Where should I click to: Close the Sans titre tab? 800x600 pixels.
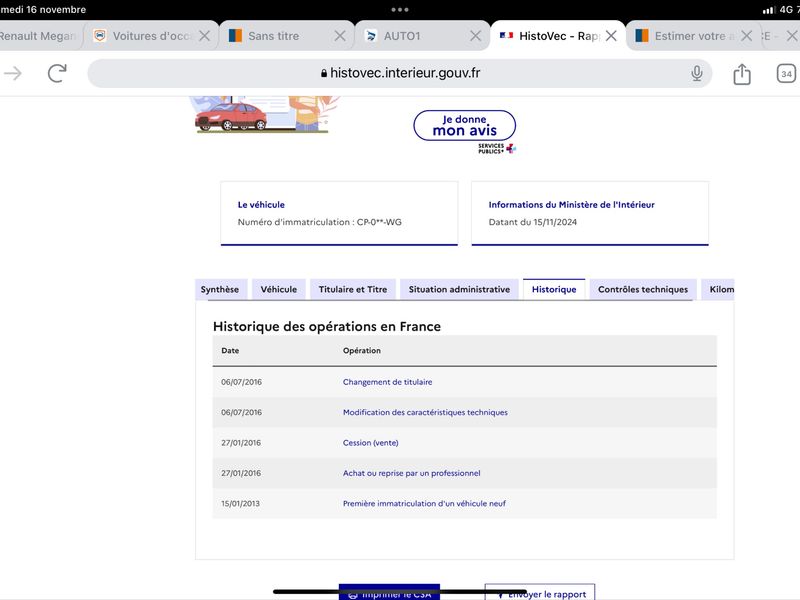[x=340, y=36]
